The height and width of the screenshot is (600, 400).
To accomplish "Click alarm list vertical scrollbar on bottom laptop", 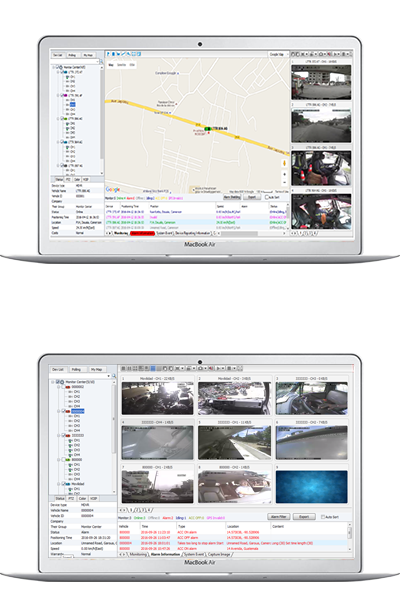I will coord(349,537).
